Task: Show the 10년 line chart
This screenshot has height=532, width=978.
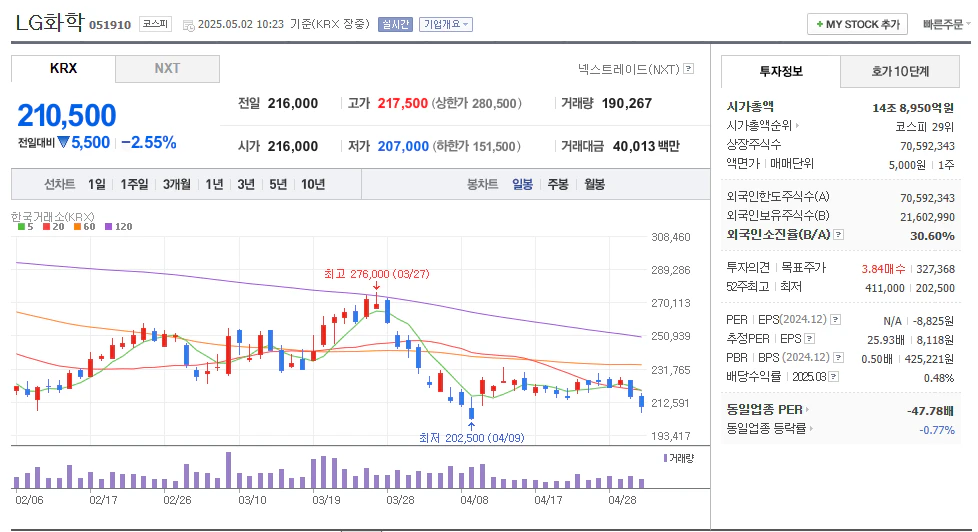Action: 312,184
